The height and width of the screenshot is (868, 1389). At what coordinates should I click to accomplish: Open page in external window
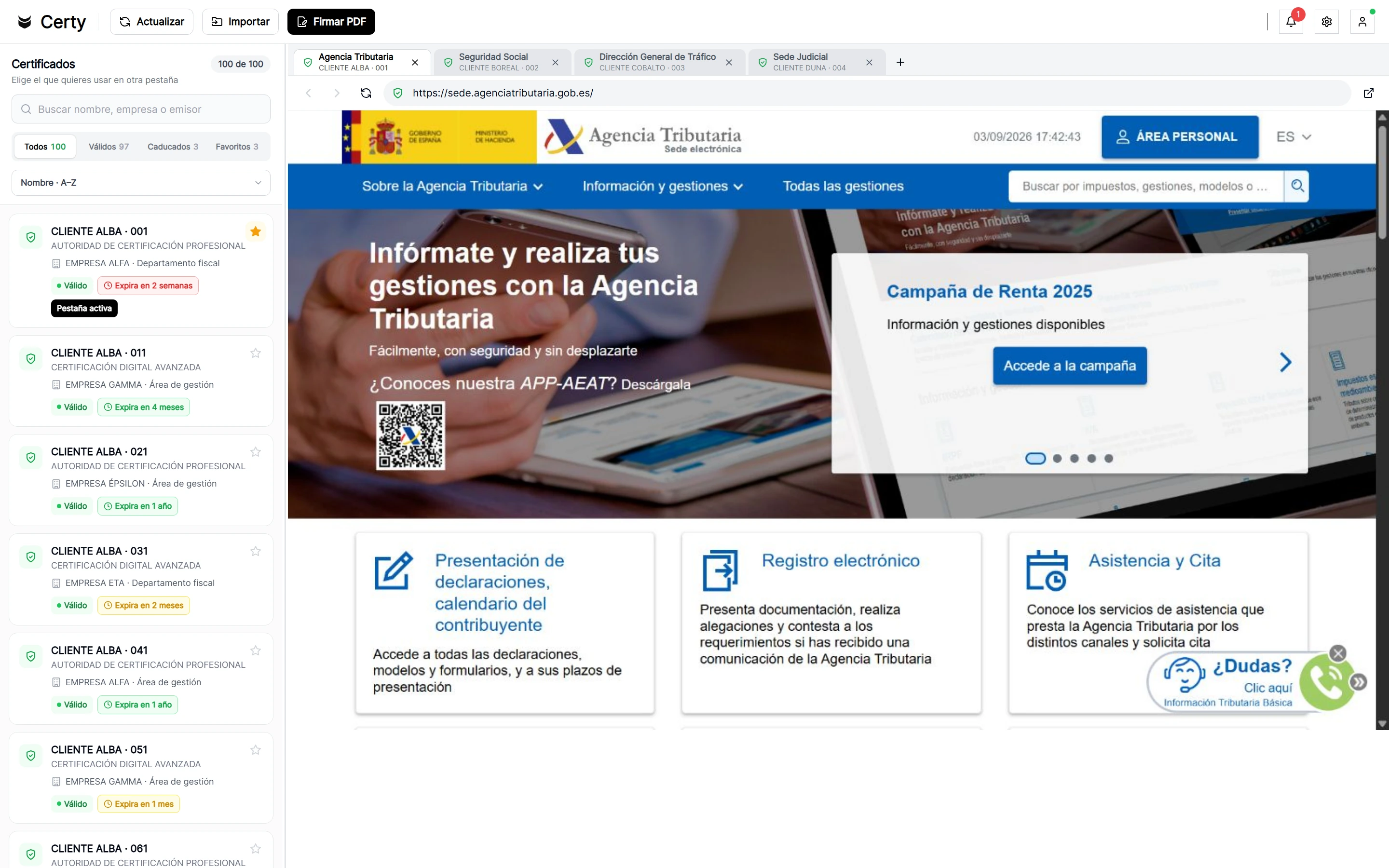click(1368, 93)
